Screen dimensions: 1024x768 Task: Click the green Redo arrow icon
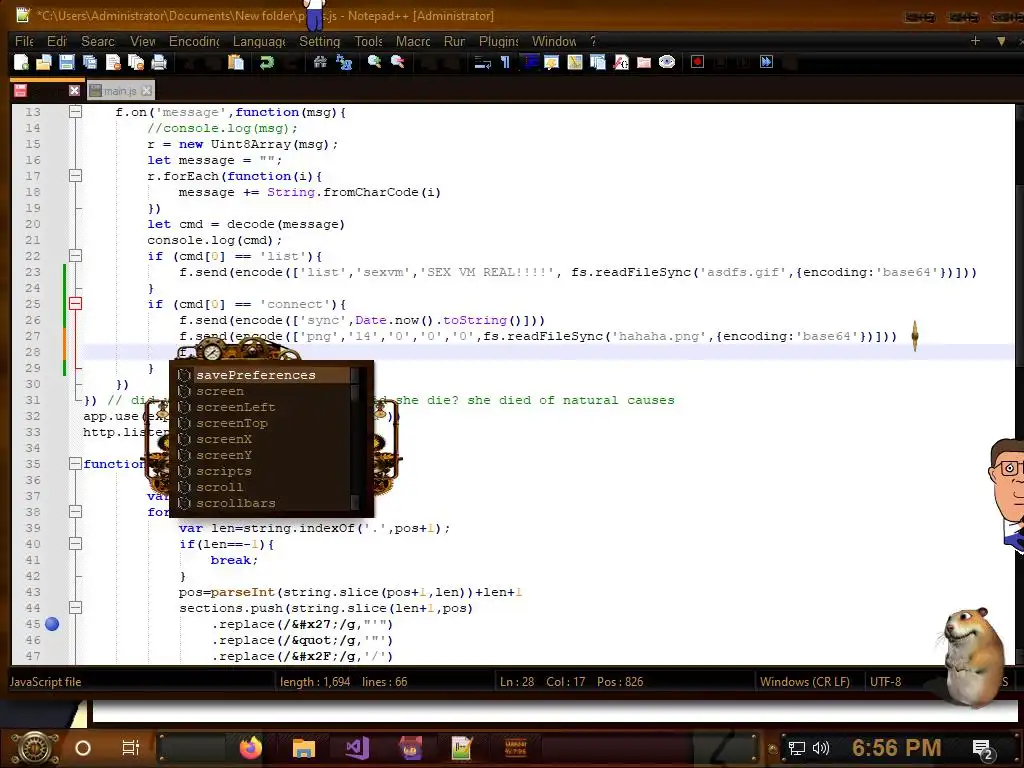tap(266, 62)
